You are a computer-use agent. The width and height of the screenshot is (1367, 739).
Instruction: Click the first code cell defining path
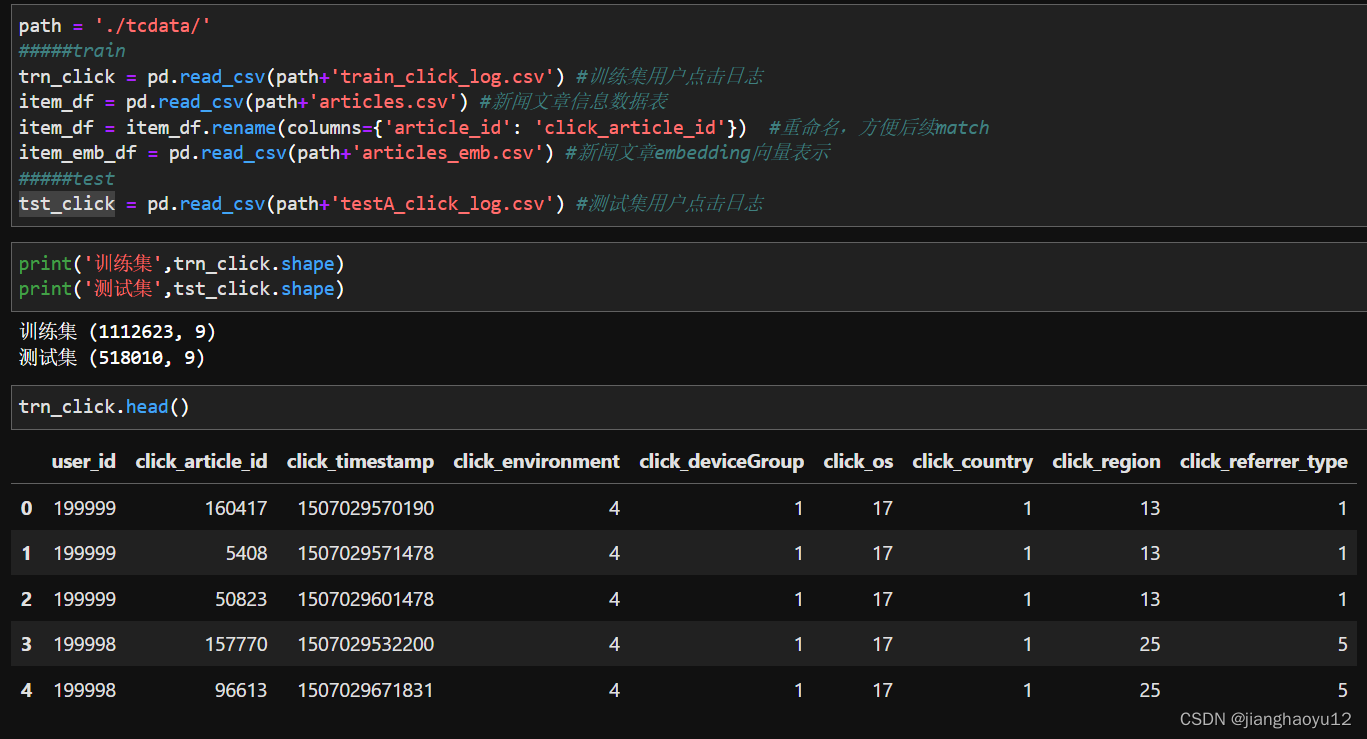click(x=688, y=115)
